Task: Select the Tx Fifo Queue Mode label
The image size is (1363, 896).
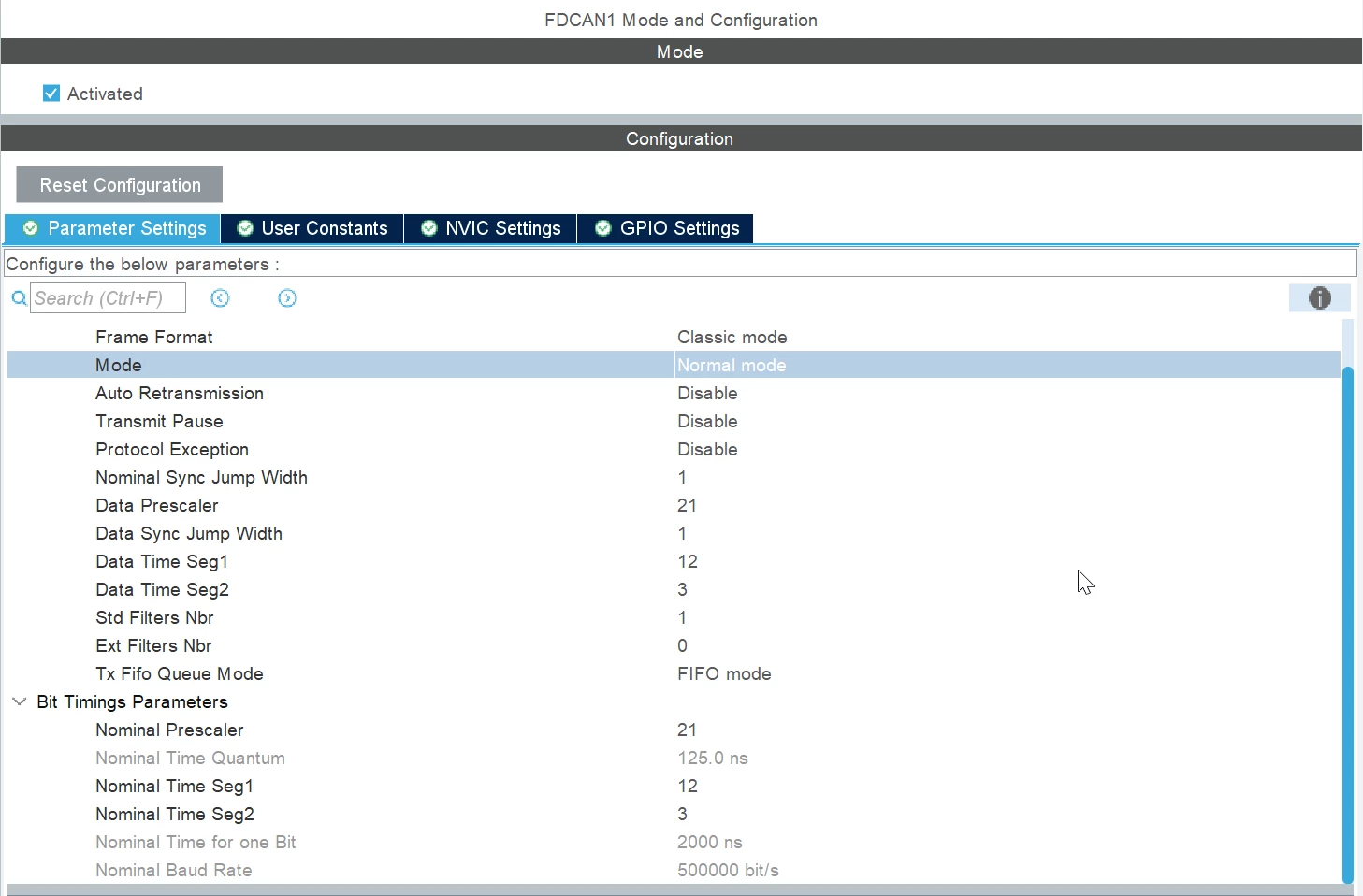Action: (x=180, y=673)
